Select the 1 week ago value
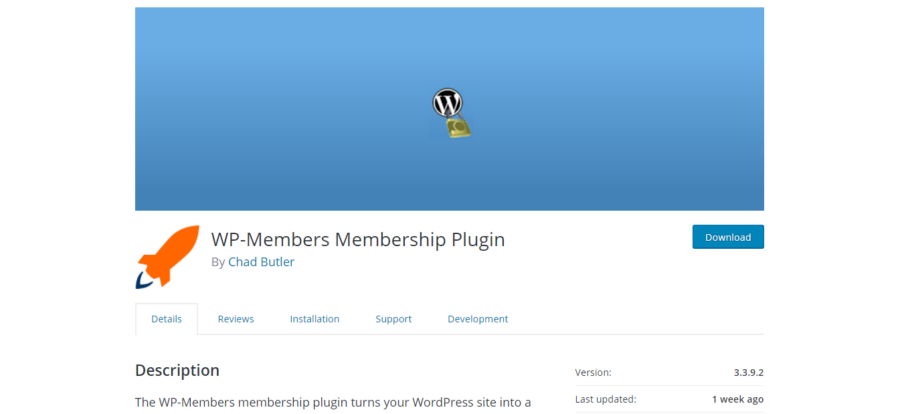Viewport: 900px width, 414px height. 738,399
